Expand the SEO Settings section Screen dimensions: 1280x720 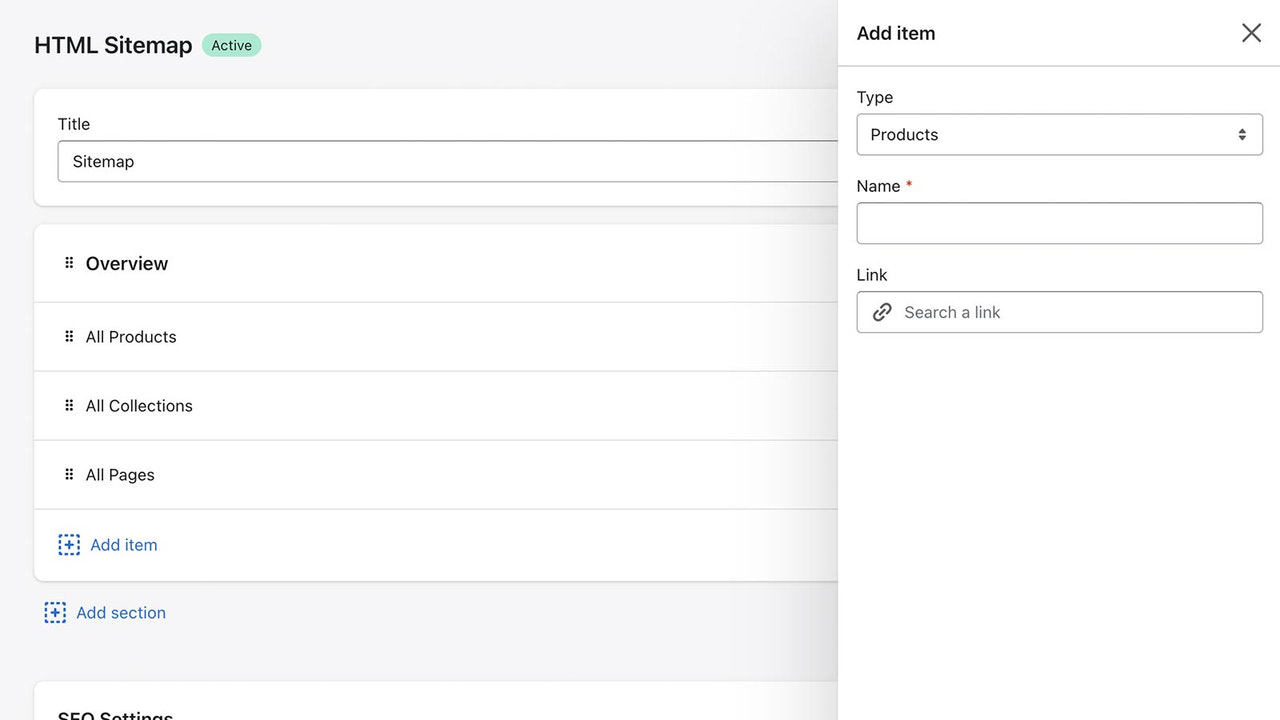click(115, 714)
